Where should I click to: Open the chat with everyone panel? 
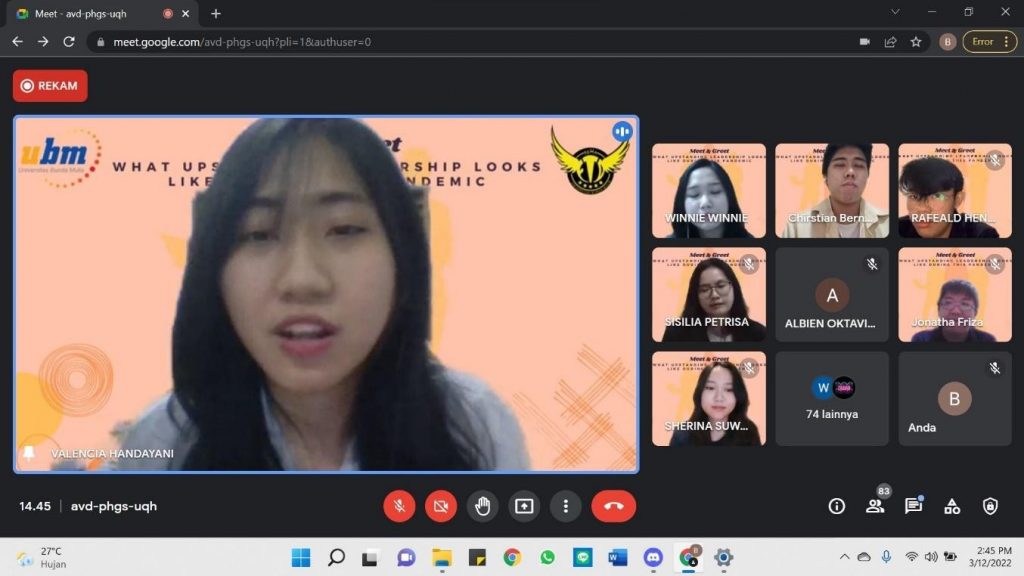(x=913, y=506)
